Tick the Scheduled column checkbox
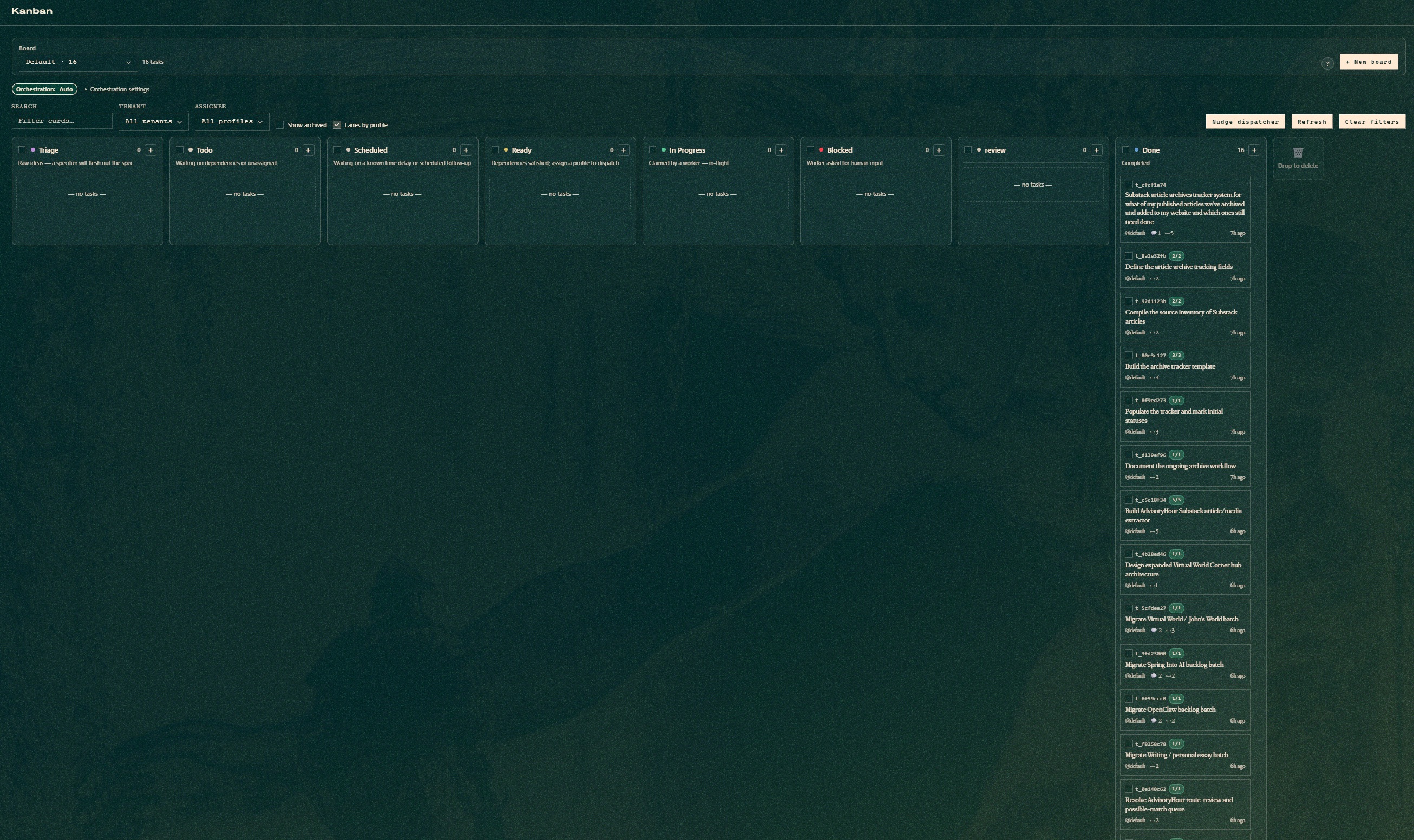 tap(337, 150)
